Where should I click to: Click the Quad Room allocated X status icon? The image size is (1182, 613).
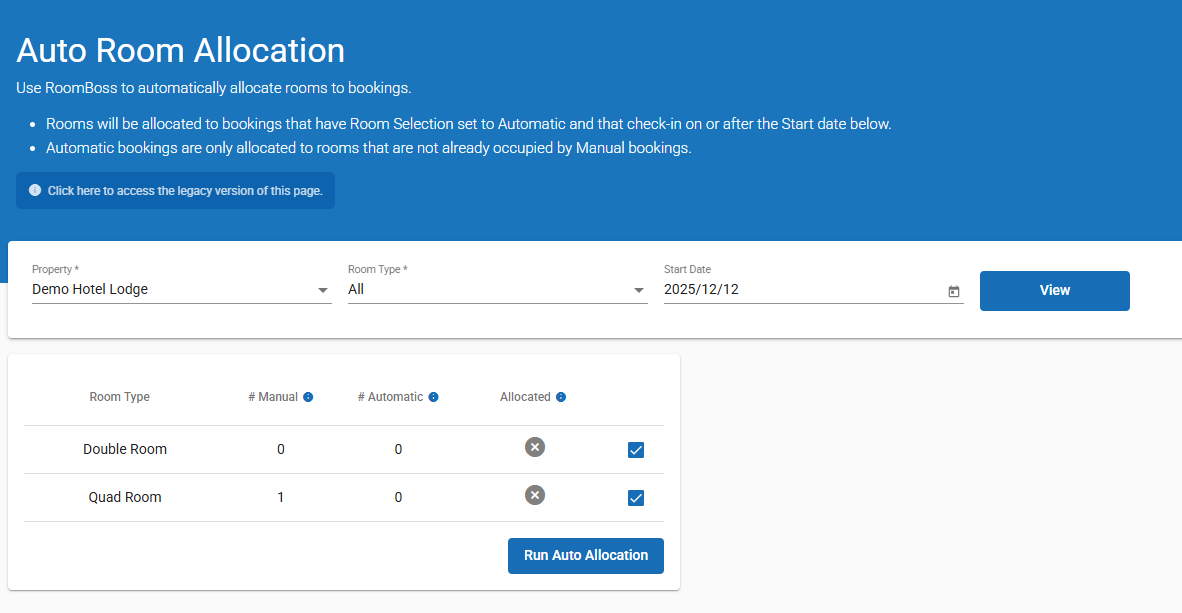tap(535, 495)
